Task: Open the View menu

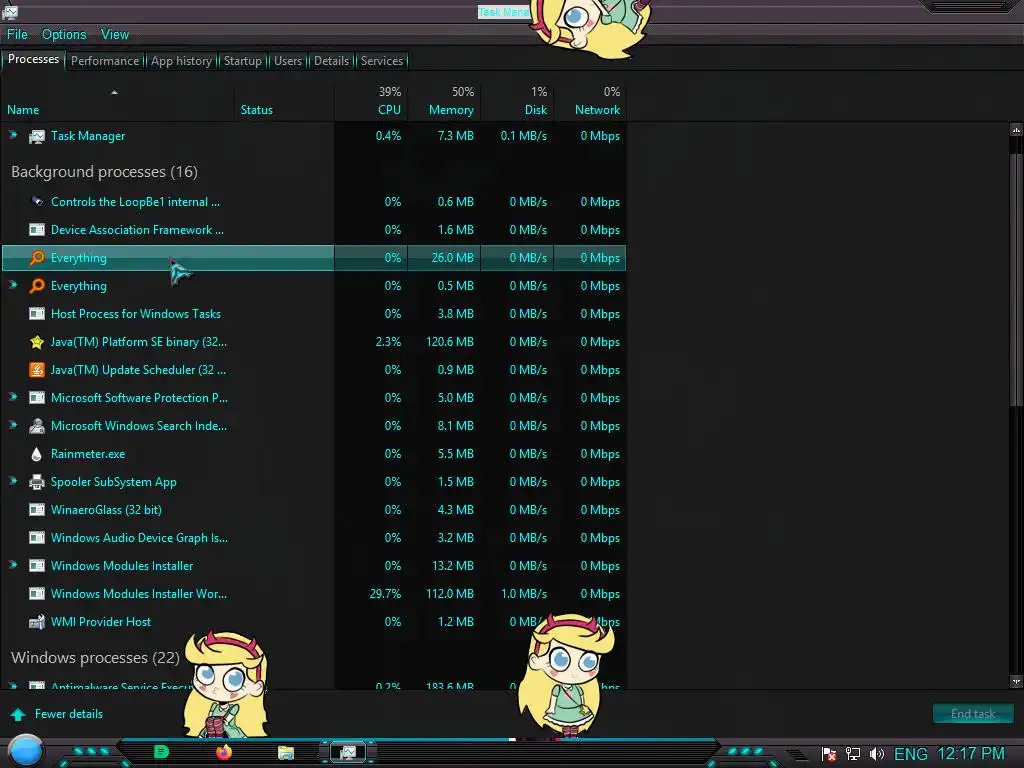Action: tap(115, 35)
